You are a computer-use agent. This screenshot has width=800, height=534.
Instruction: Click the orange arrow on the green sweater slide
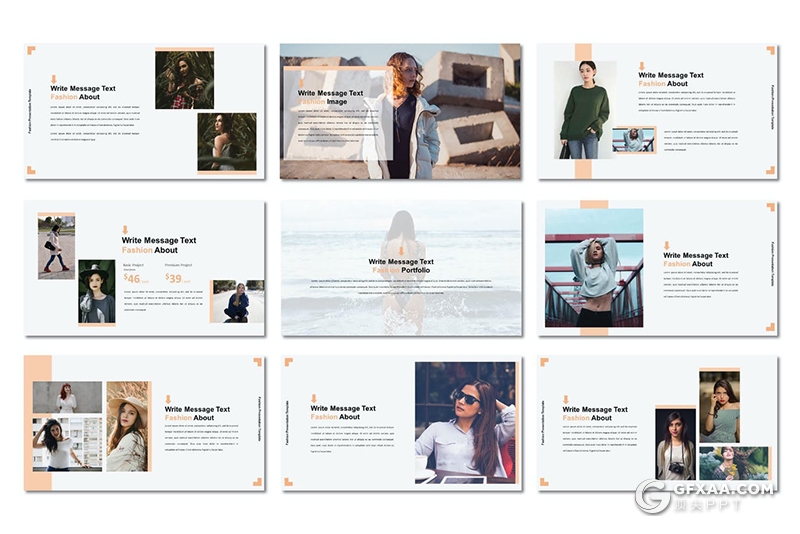(x=641, y=65)
